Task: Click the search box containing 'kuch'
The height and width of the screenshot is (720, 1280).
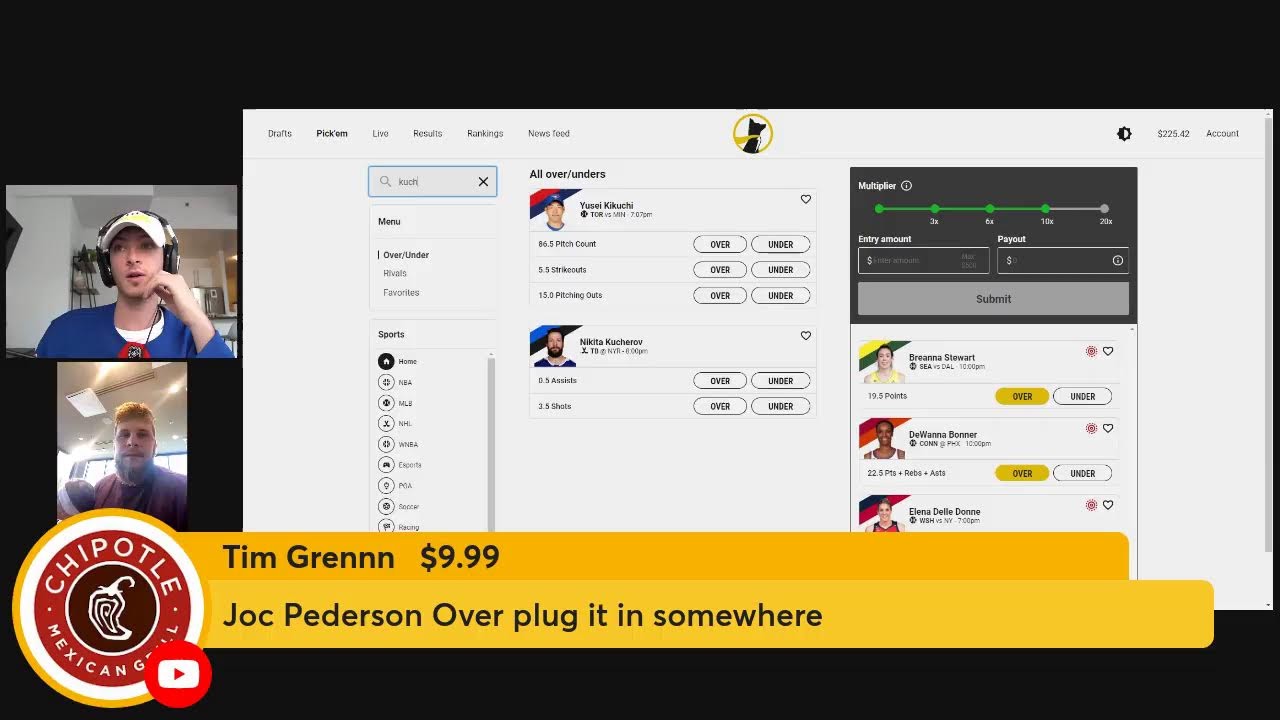Action: click(x=433, y=181)
